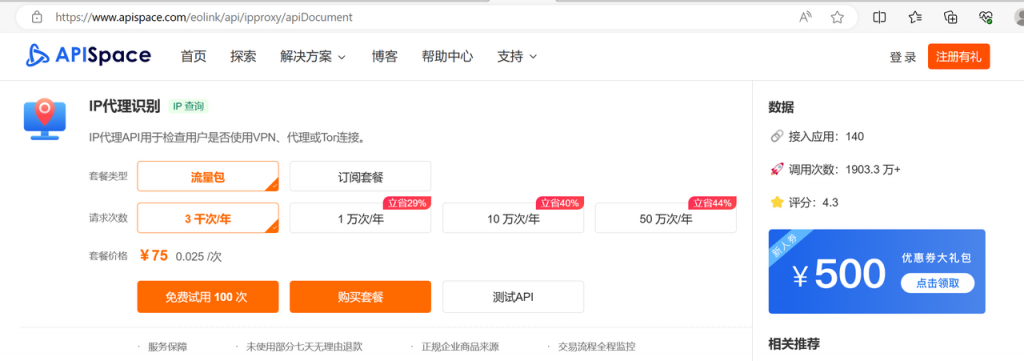Click the 点击领取 coupon button
The image size is (1024, 361).
click(937, 283)
